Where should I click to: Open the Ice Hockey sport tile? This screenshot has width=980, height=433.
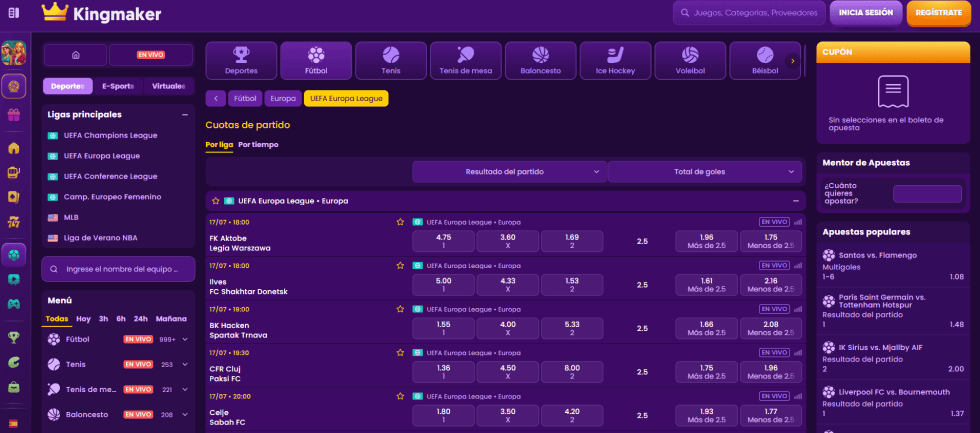(615, 60)
